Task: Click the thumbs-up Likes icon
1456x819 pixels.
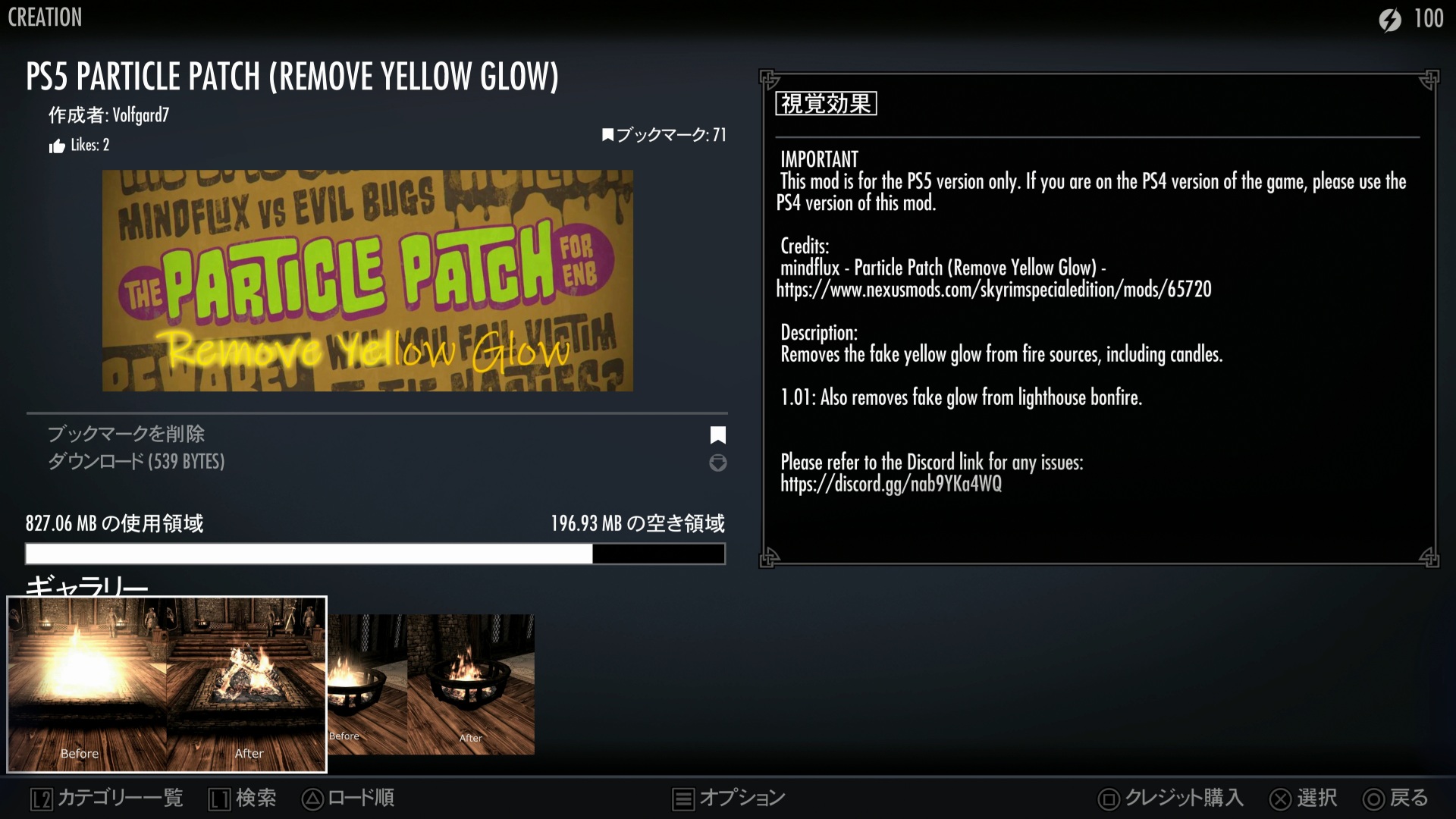Action: coord(57,146)
